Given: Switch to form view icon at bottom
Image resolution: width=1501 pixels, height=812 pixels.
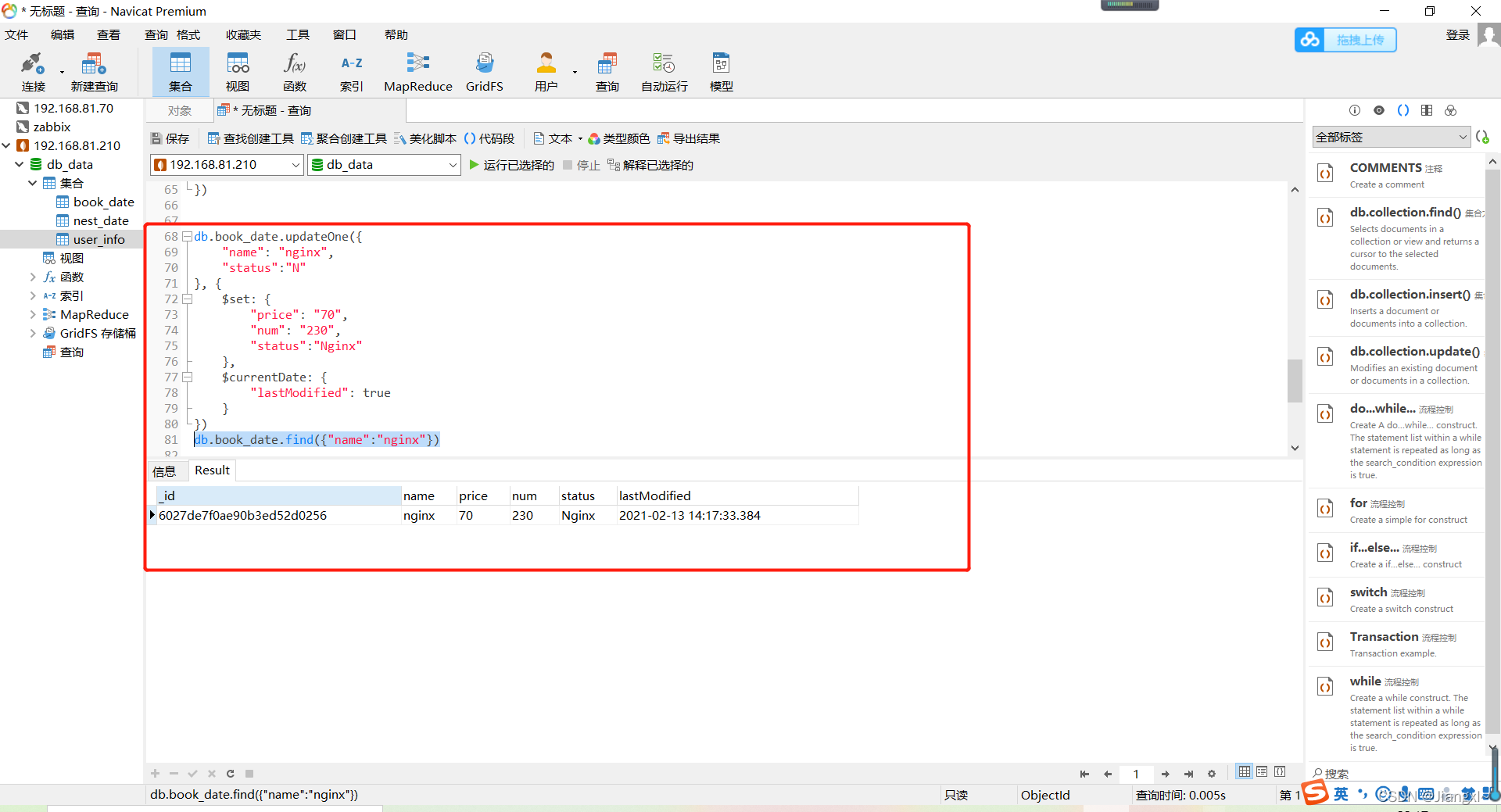Looking at the screenshot, I should (x=1262, y=772).
